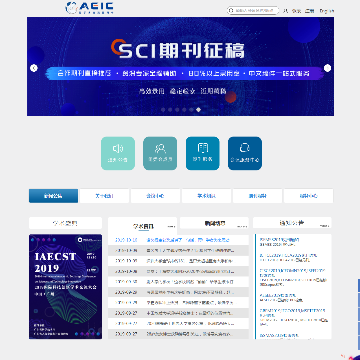Open the light green loudspeaker icon tile
Viewport: 360px width, 360px height.
click(118, 153)
